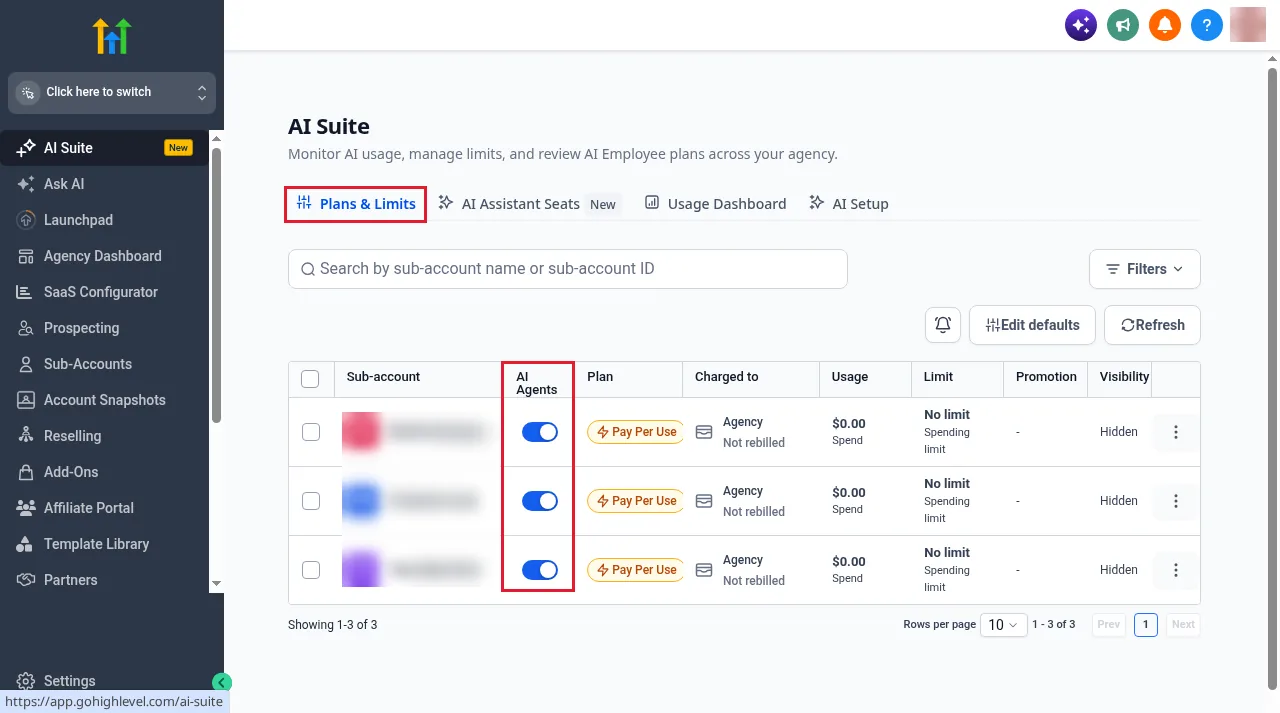The image size is (1280, 713).
Task: Open the user profile avatar
Action: (x=1248, y=25)
